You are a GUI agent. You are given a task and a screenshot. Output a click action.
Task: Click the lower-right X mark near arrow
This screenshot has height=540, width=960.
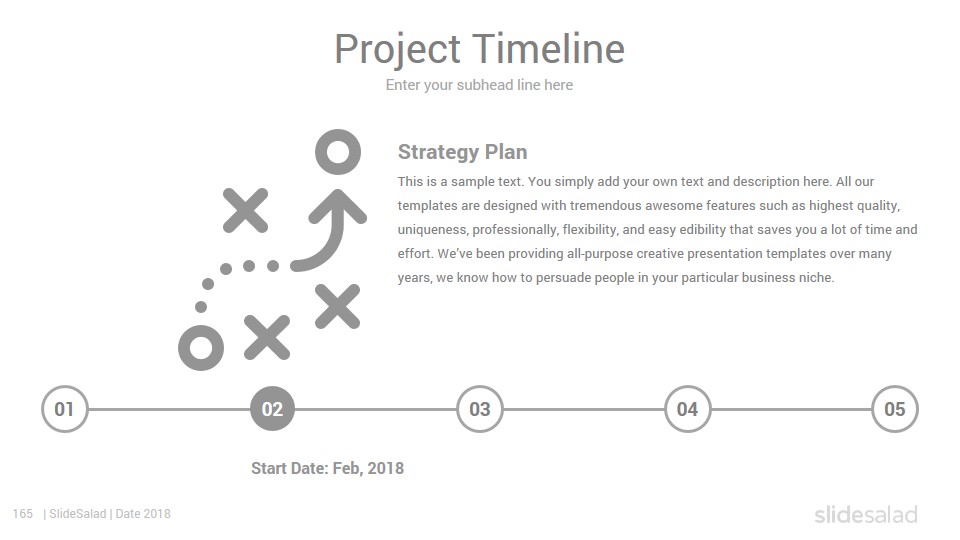(x=338, y=306)
